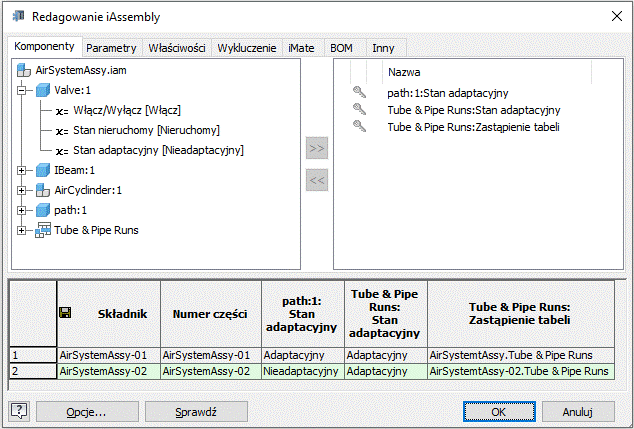Select IBeam:1 in the tree
The height and width of the screenshot is (429, 634).
coord(74,170)
